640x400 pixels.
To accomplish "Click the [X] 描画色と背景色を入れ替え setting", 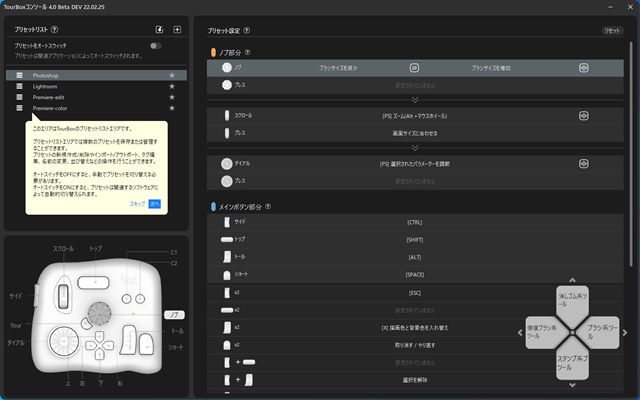I will coord(415,328).
